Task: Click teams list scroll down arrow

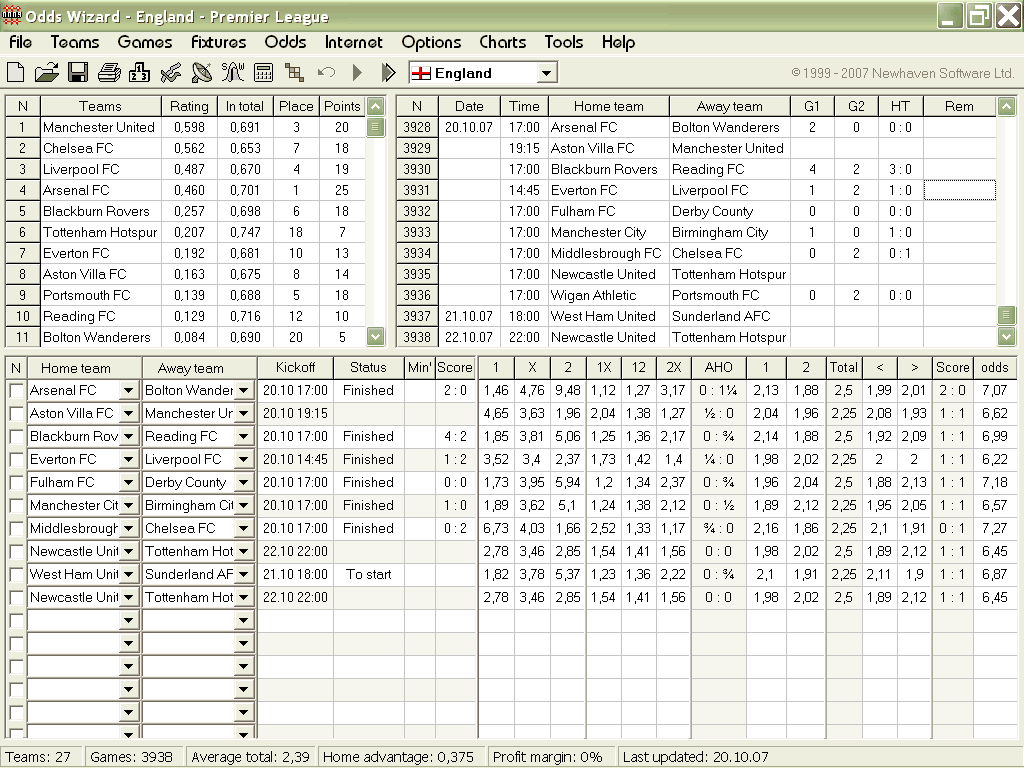Action: (375, 337)
